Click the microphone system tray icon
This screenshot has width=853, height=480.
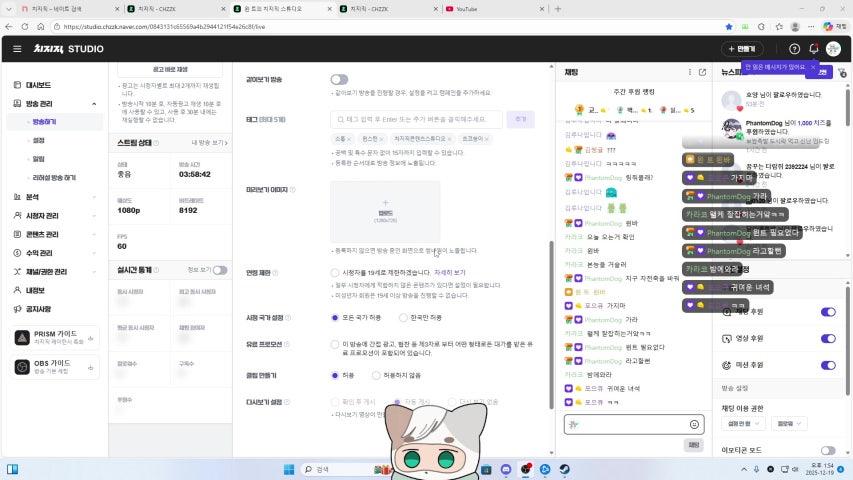click(x=756, y=469)
